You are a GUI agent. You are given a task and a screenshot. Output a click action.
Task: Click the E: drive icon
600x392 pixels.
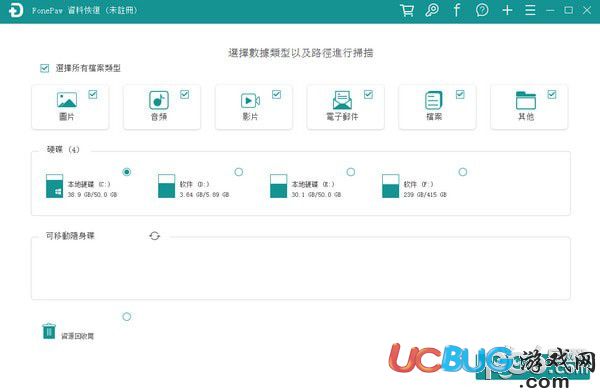[278, 186]
